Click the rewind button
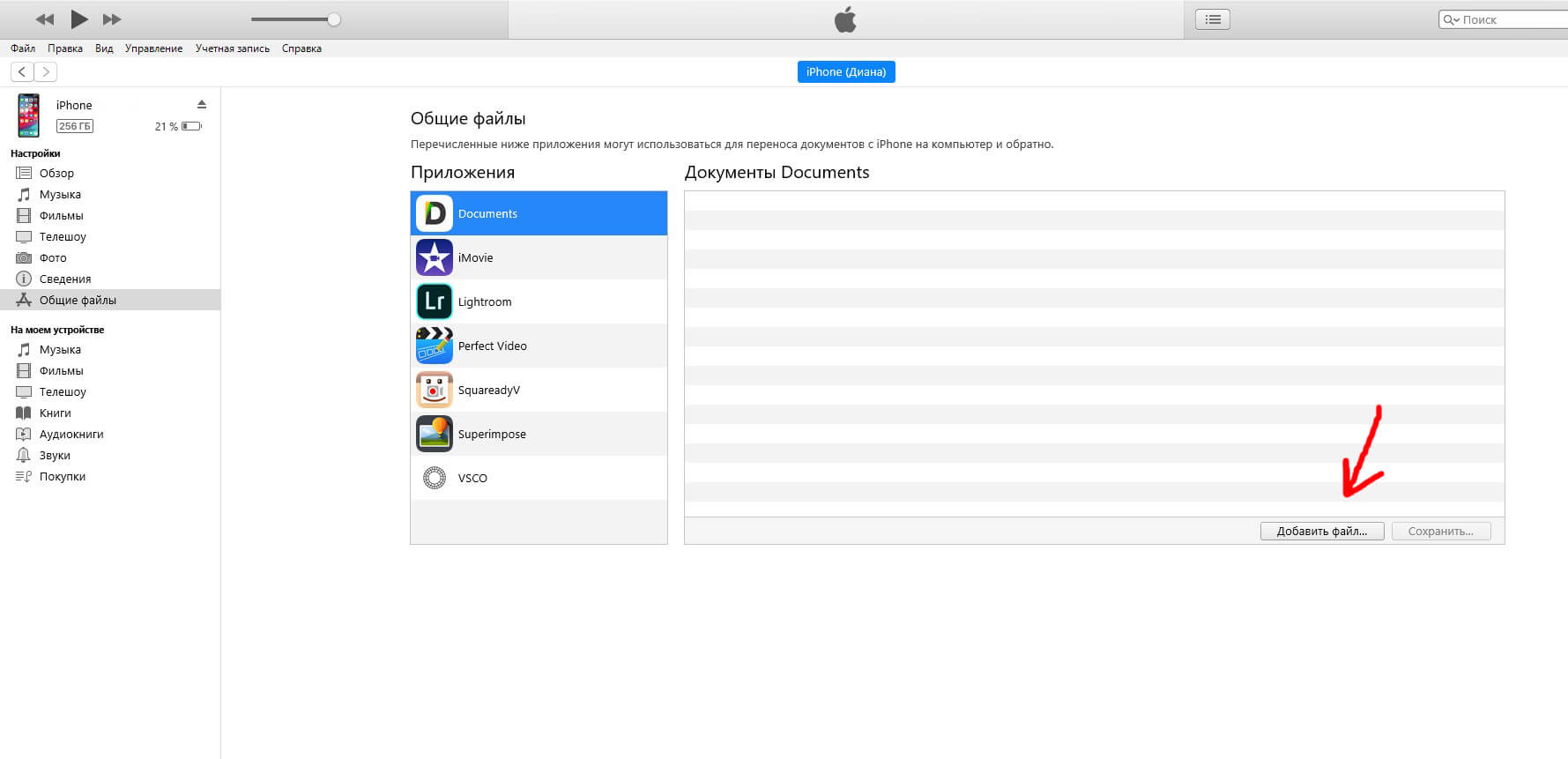Screen dimensions: 1568x759 coord(44,19)
